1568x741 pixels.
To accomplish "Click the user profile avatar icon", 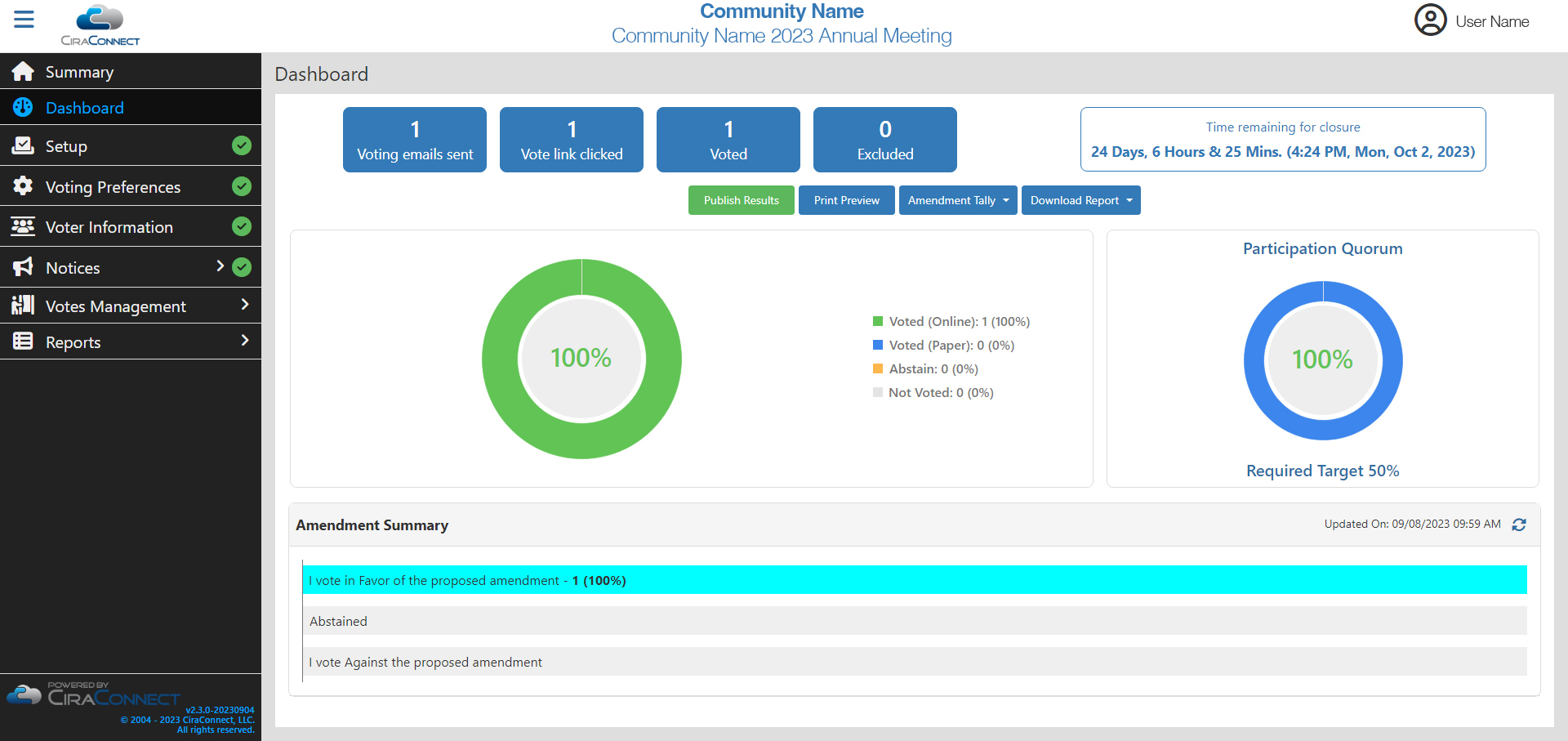I will click(x=1430, y=20).
